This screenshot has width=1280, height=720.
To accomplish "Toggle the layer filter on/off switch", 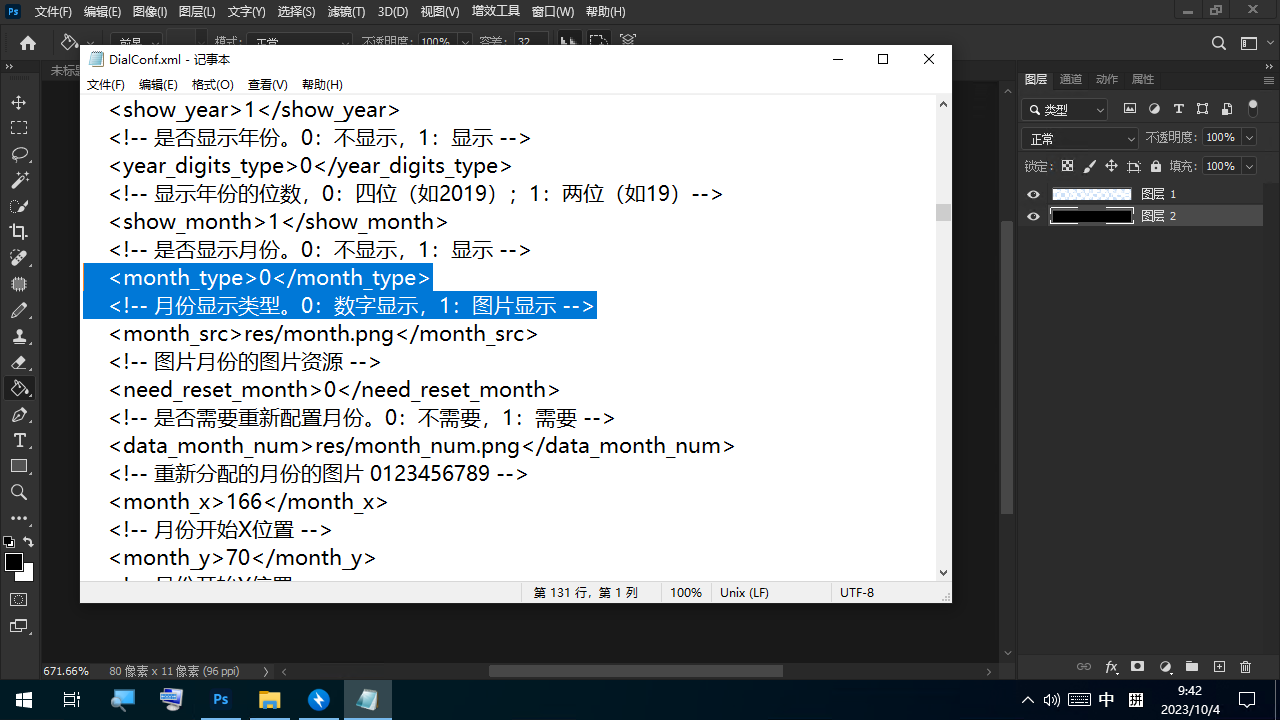I will point(1253,108).
